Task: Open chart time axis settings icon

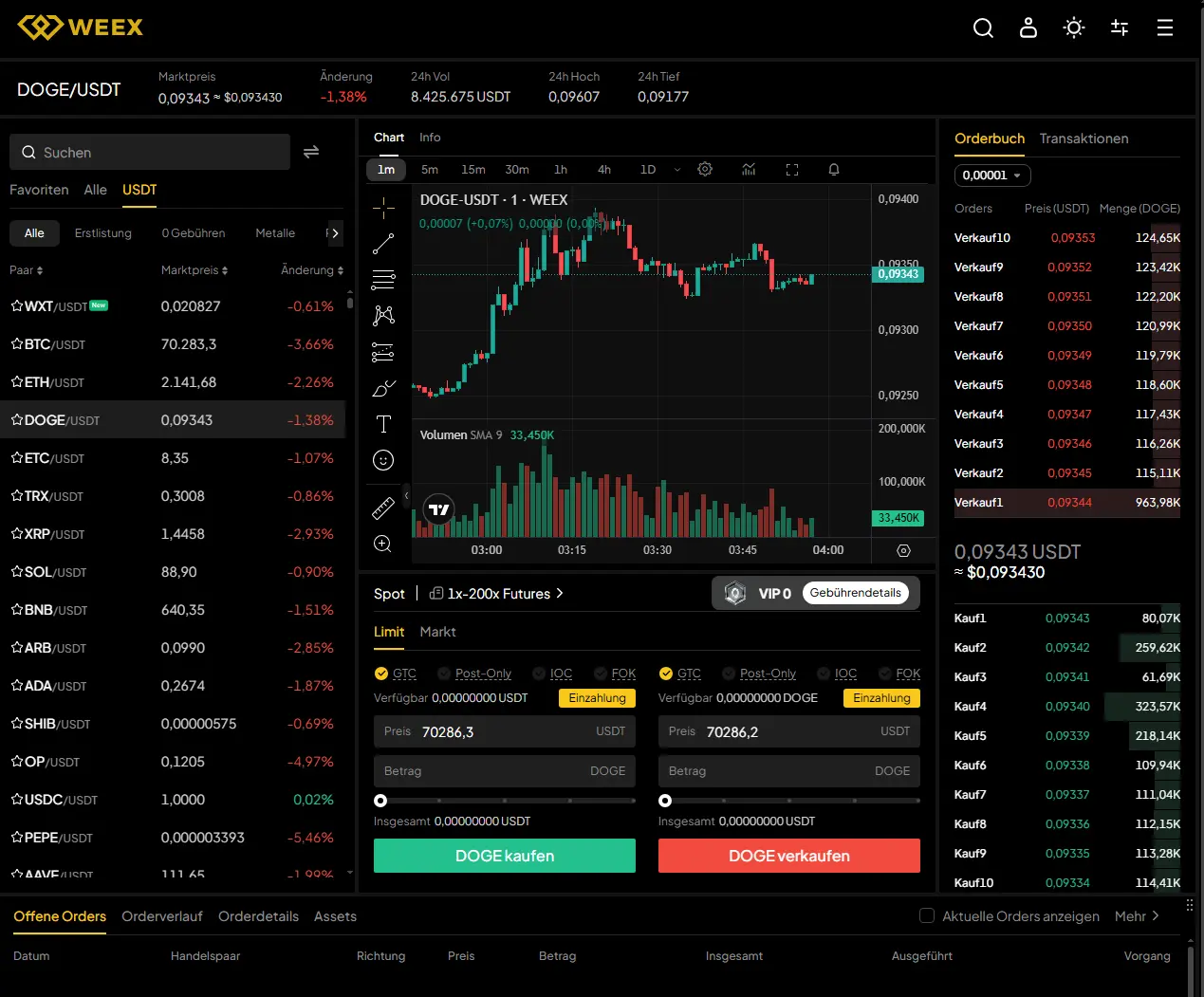Action: point(903,550)
